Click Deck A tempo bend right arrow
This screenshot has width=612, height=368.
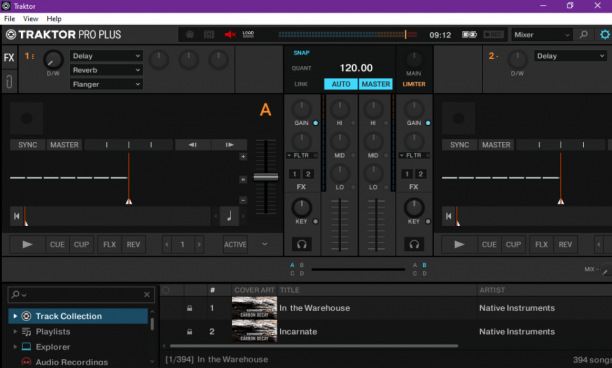[x=230, y=145]
